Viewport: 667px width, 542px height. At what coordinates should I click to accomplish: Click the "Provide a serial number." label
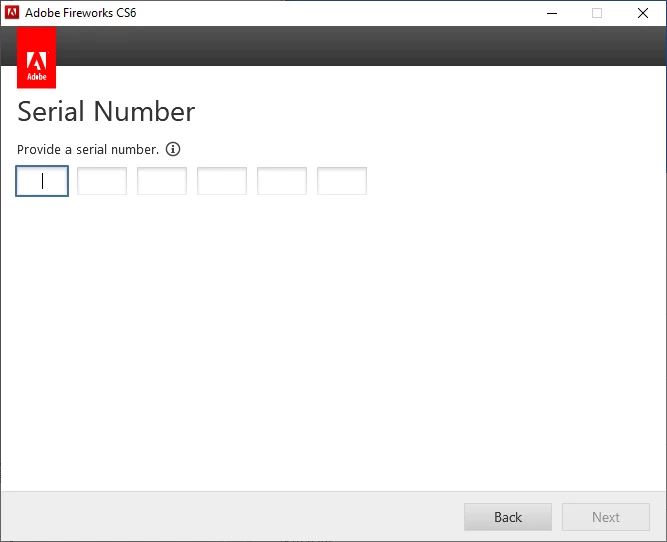tap(88, 150)
